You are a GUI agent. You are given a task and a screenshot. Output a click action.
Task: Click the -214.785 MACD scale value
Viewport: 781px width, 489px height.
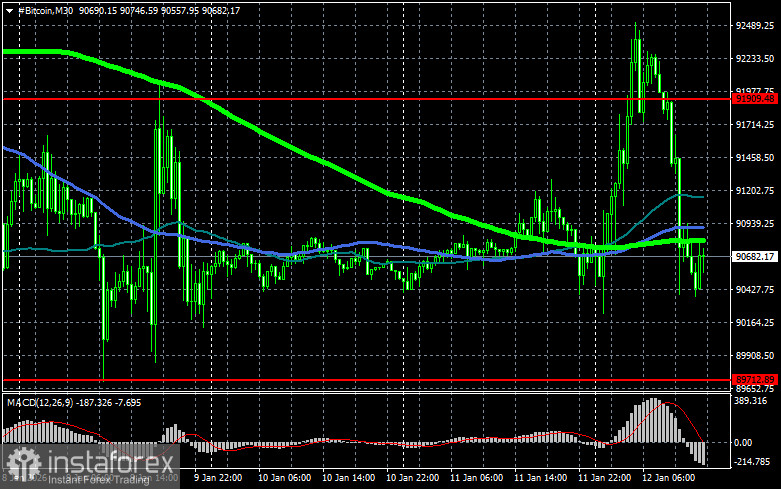[x=753, y=462]
